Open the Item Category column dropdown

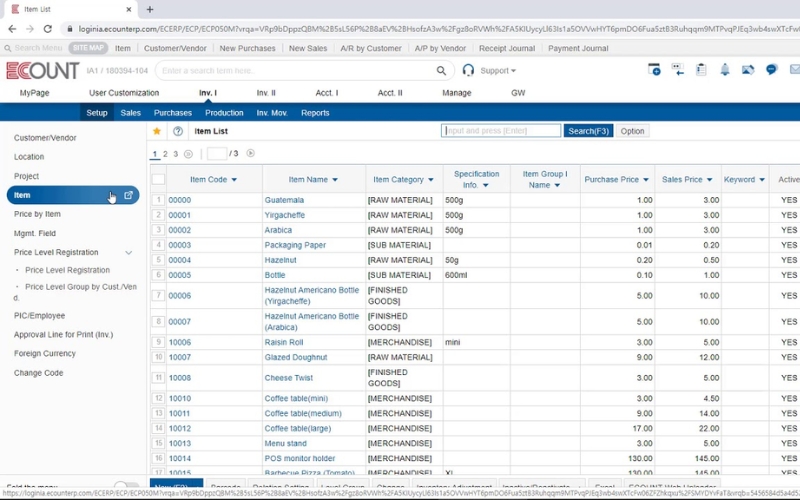tap(431, 180)
